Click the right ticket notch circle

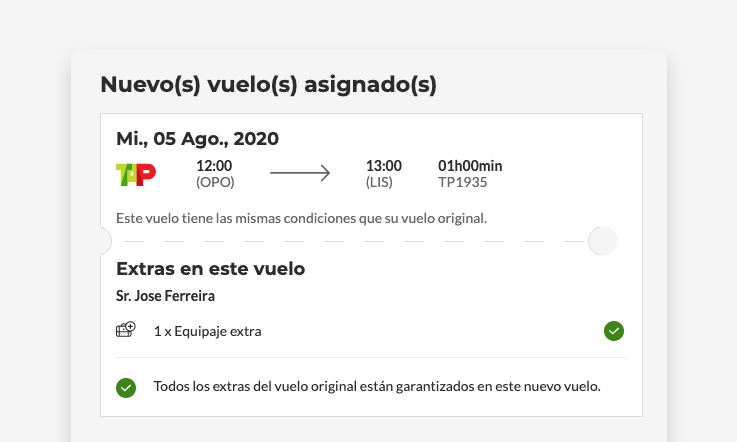pyautogui.click(x=603, y=241)
